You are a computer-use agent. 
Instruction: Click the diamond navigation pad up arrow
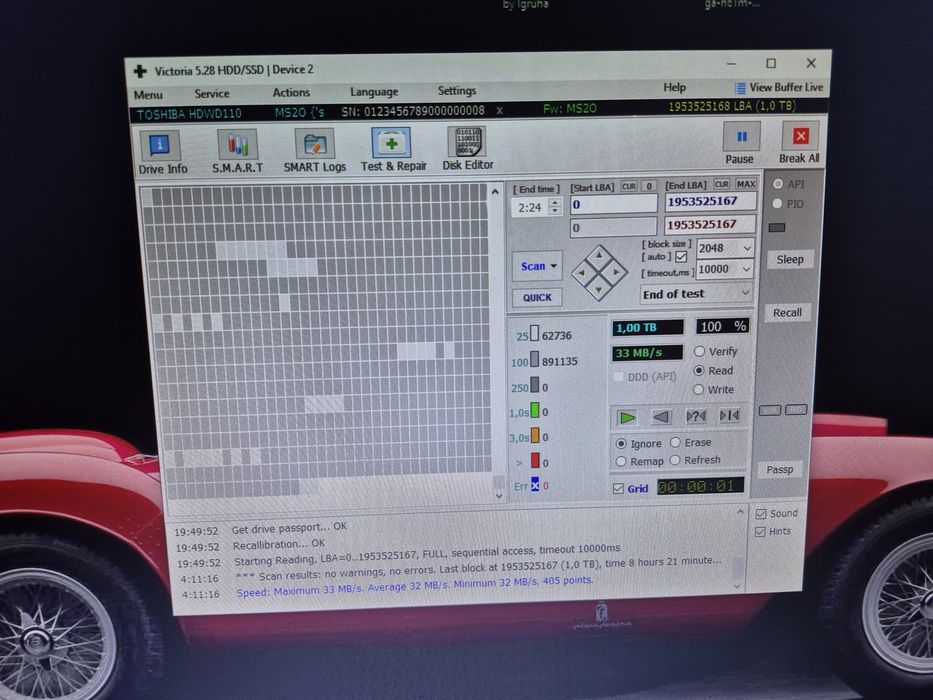coord(599,255)
